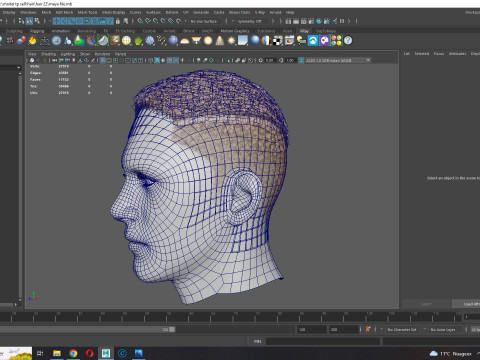Click the green flask shelf icon
This screenshot has width=480, height=360.
(x=79, y=41)
